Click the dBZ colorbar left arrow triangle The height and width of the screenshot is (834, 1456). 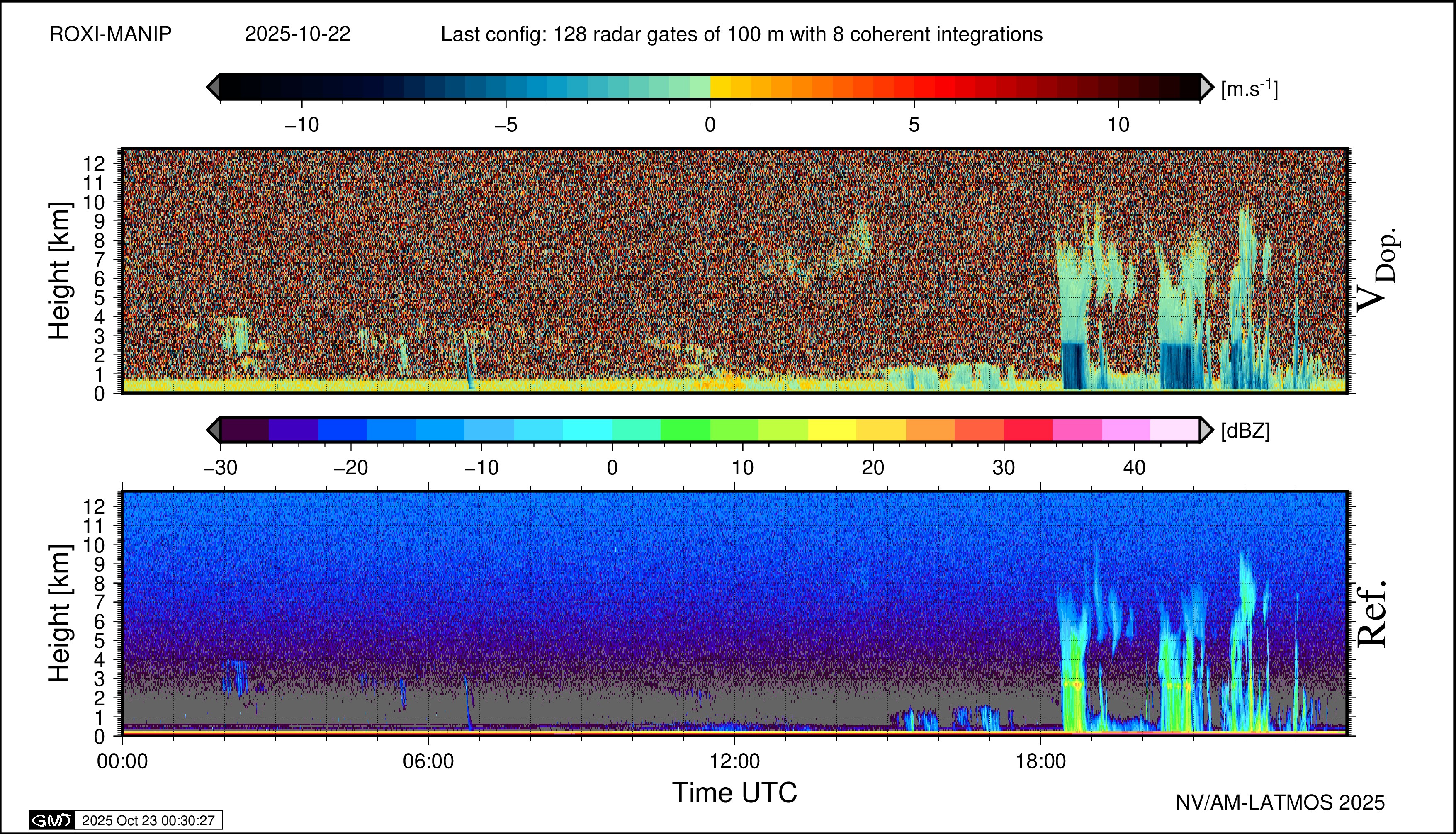pos(212,430)
